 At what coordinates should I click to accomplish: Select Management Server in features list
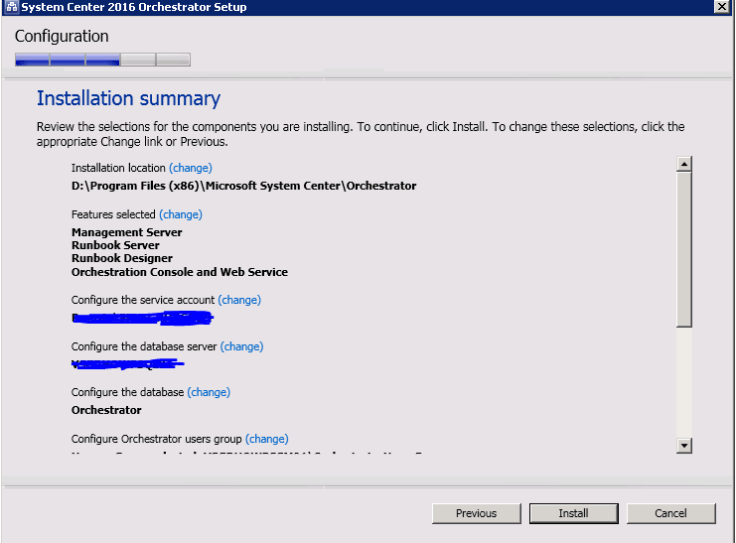[x=127, y=232]
